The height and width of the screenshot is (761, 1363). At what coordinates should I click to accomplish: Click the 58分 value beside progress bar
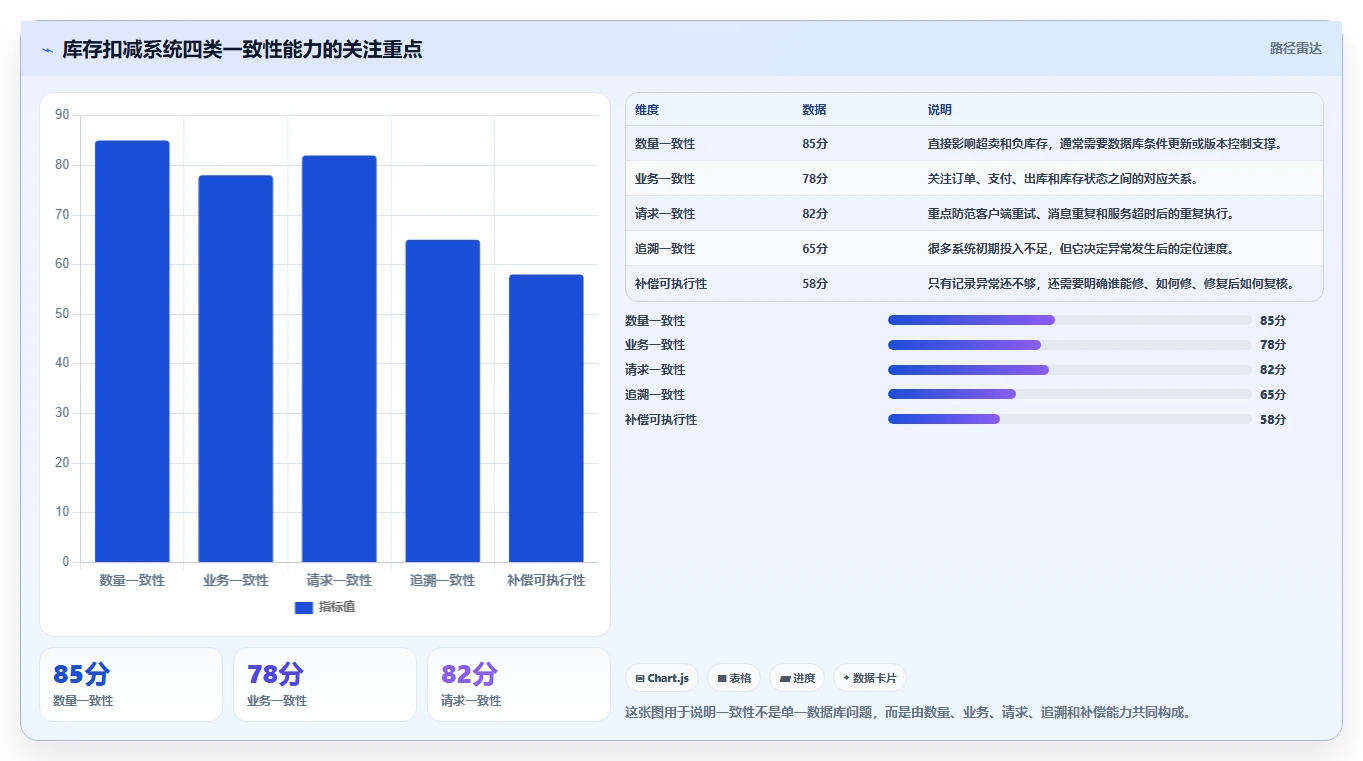(1273, 419)
